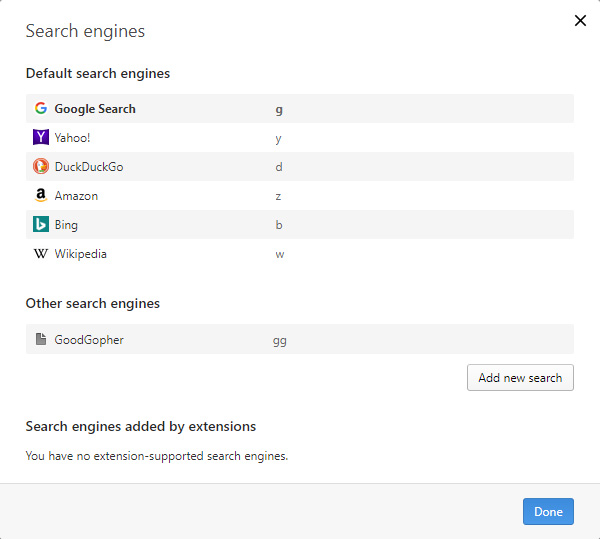The height and width of the screenshot is (539, 600).
Task: Click the teal Bing icon
Action: pos(41,225)
